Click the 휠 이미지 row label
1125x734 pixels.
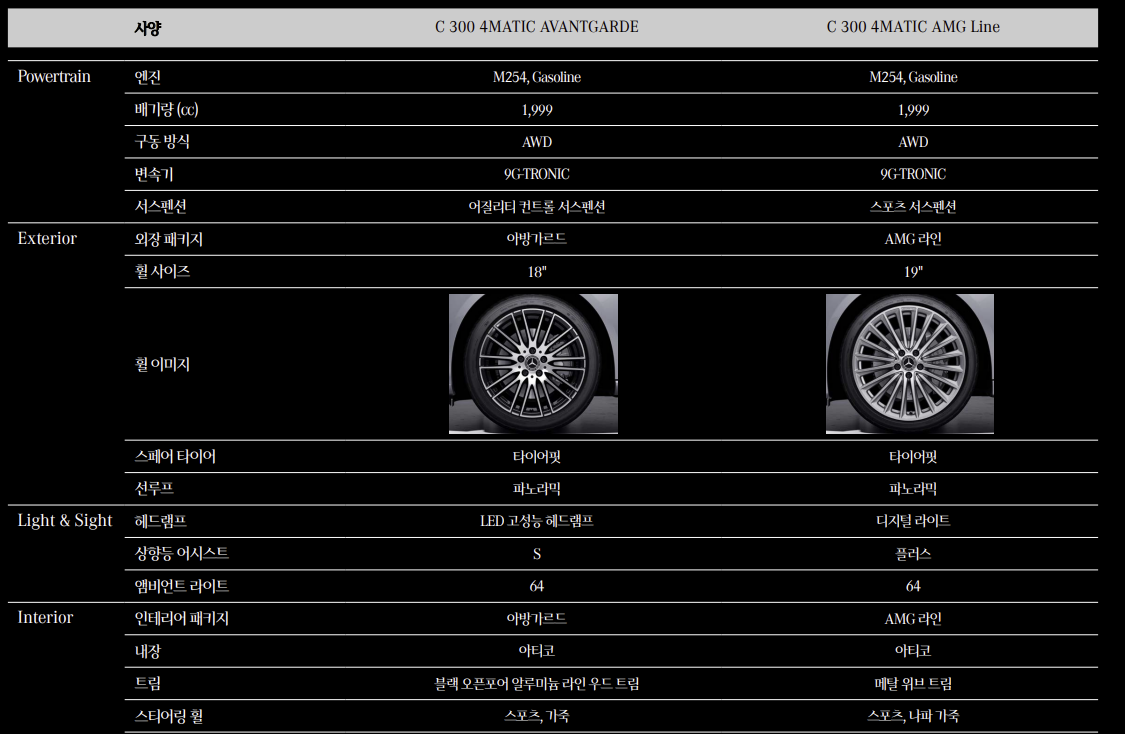click(x=162, y=364)
